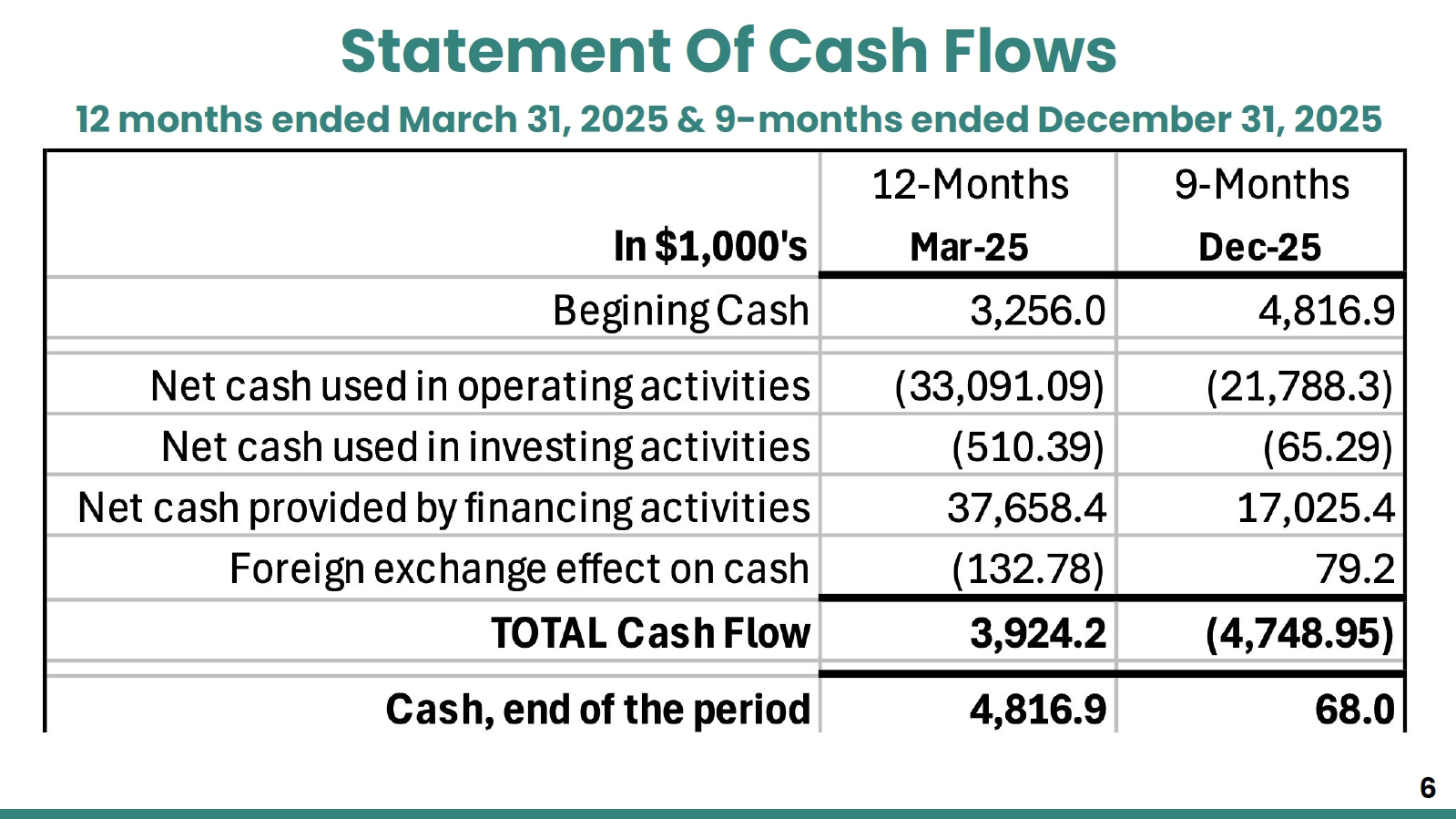The width and height of the screenshot is (1456, 819).
Task: Click the (510.39) investing value
Action: (1028, 447)
